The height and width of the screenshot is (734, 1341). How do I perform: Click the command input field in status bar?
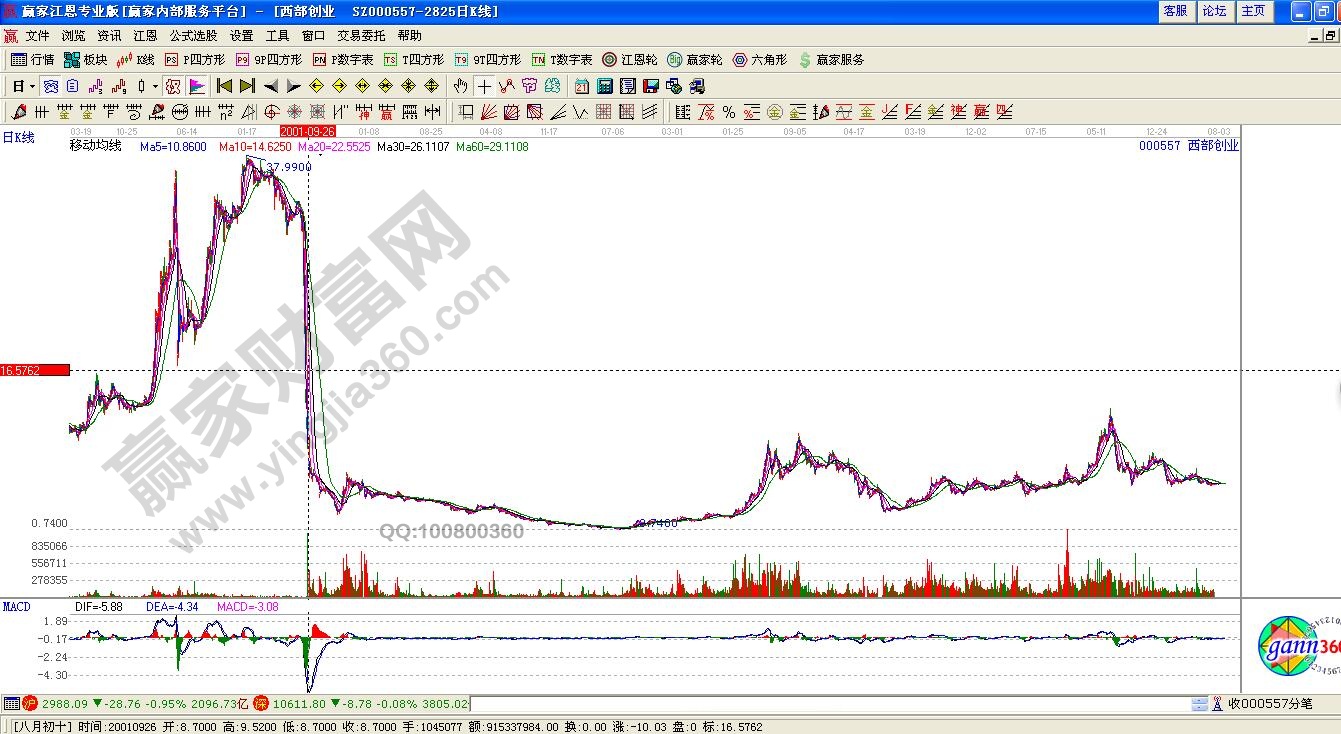(x=828, y=704)
